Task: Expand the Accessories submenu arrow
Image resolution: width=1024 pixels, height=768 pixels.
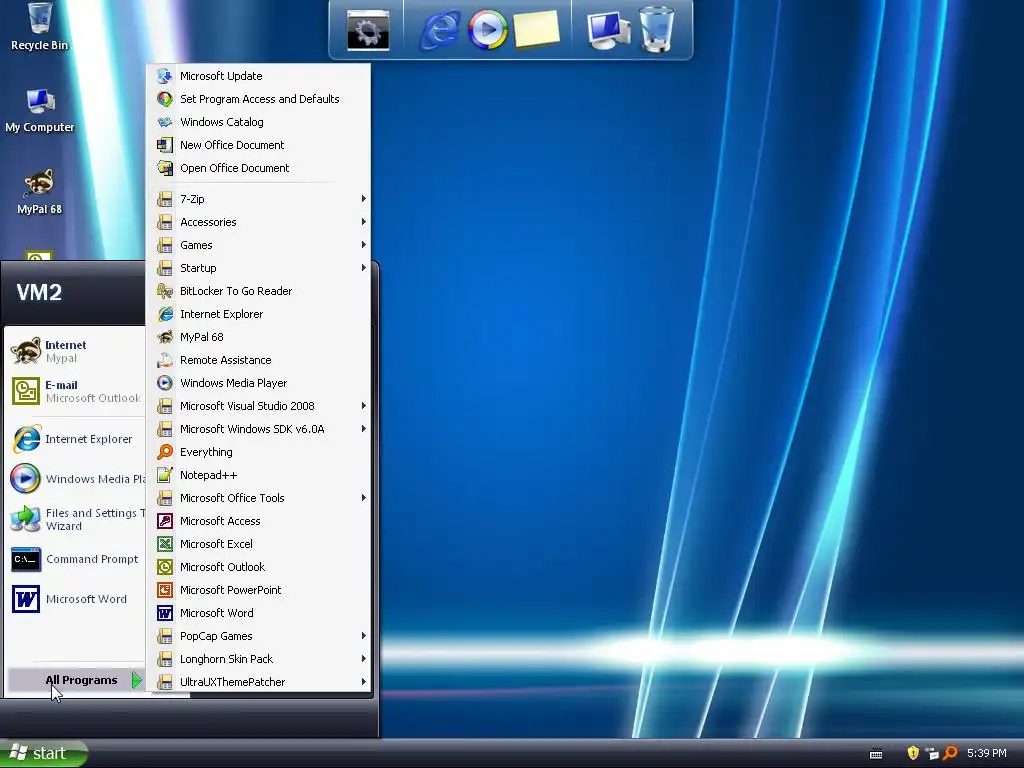Action: tap(364, 221)
